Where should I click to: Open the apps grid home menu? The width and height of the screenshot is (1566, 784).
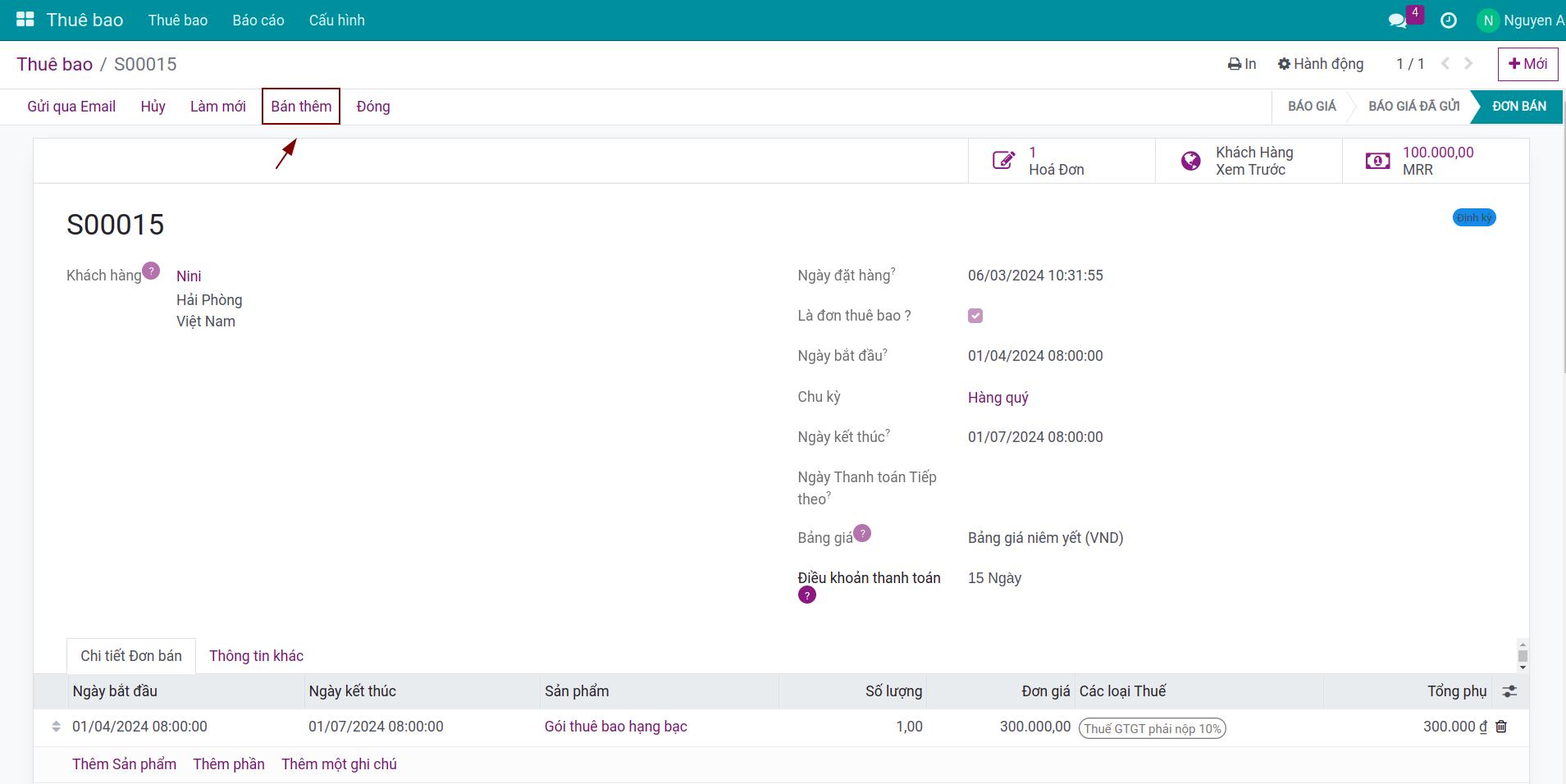coord(25,20)
